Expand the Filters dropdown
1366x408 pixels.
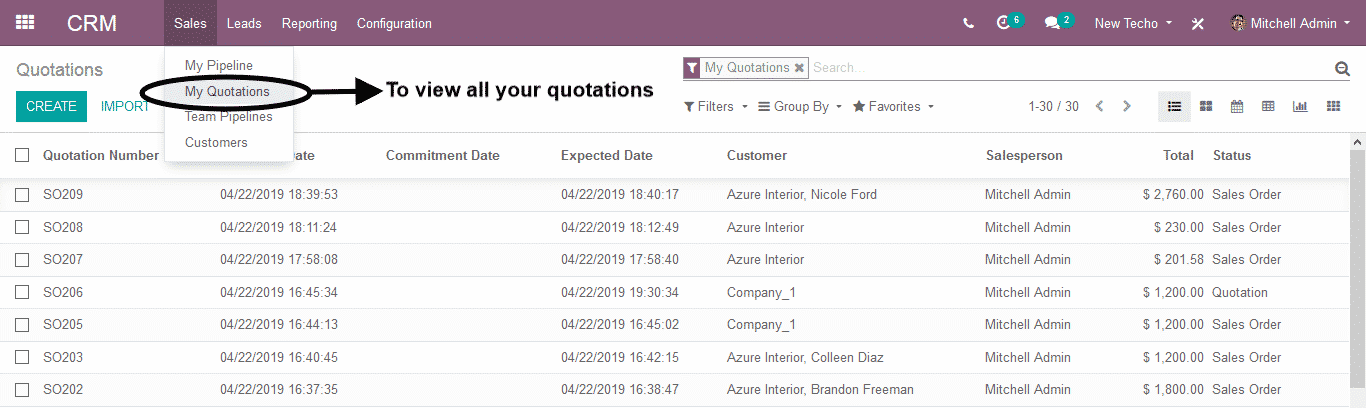click(x=716, y=106)
